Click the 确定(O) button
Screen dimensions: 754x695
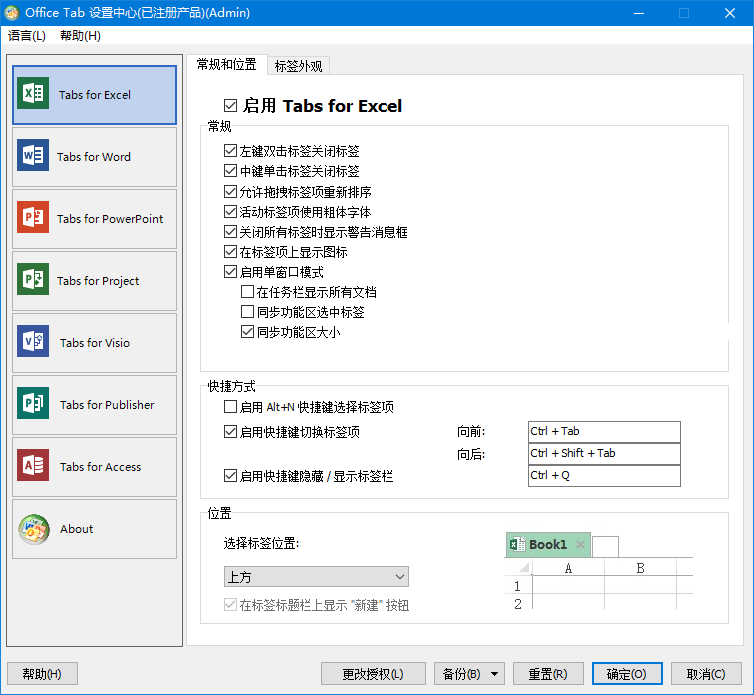coord(627,674)
